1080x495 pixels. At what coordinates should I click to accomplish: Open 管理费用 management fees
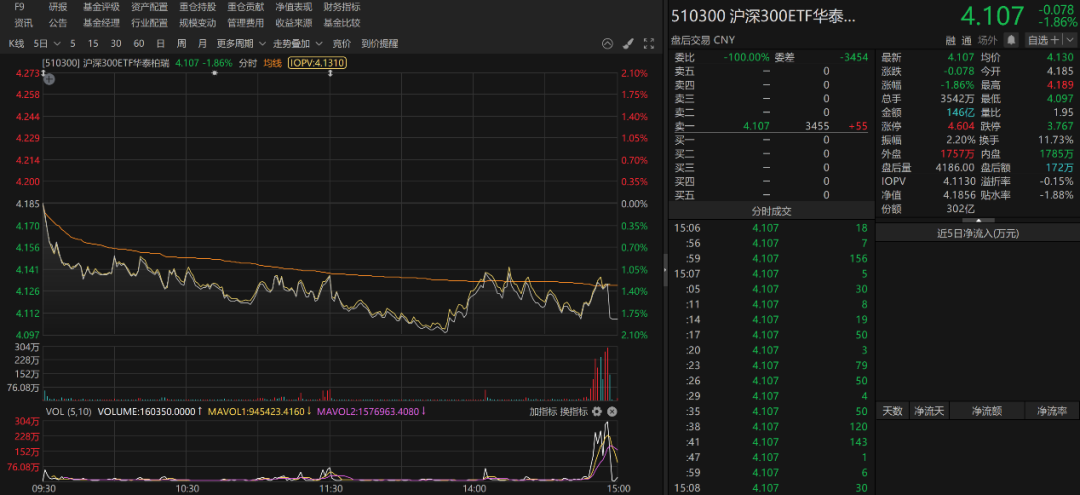point(246,23)
